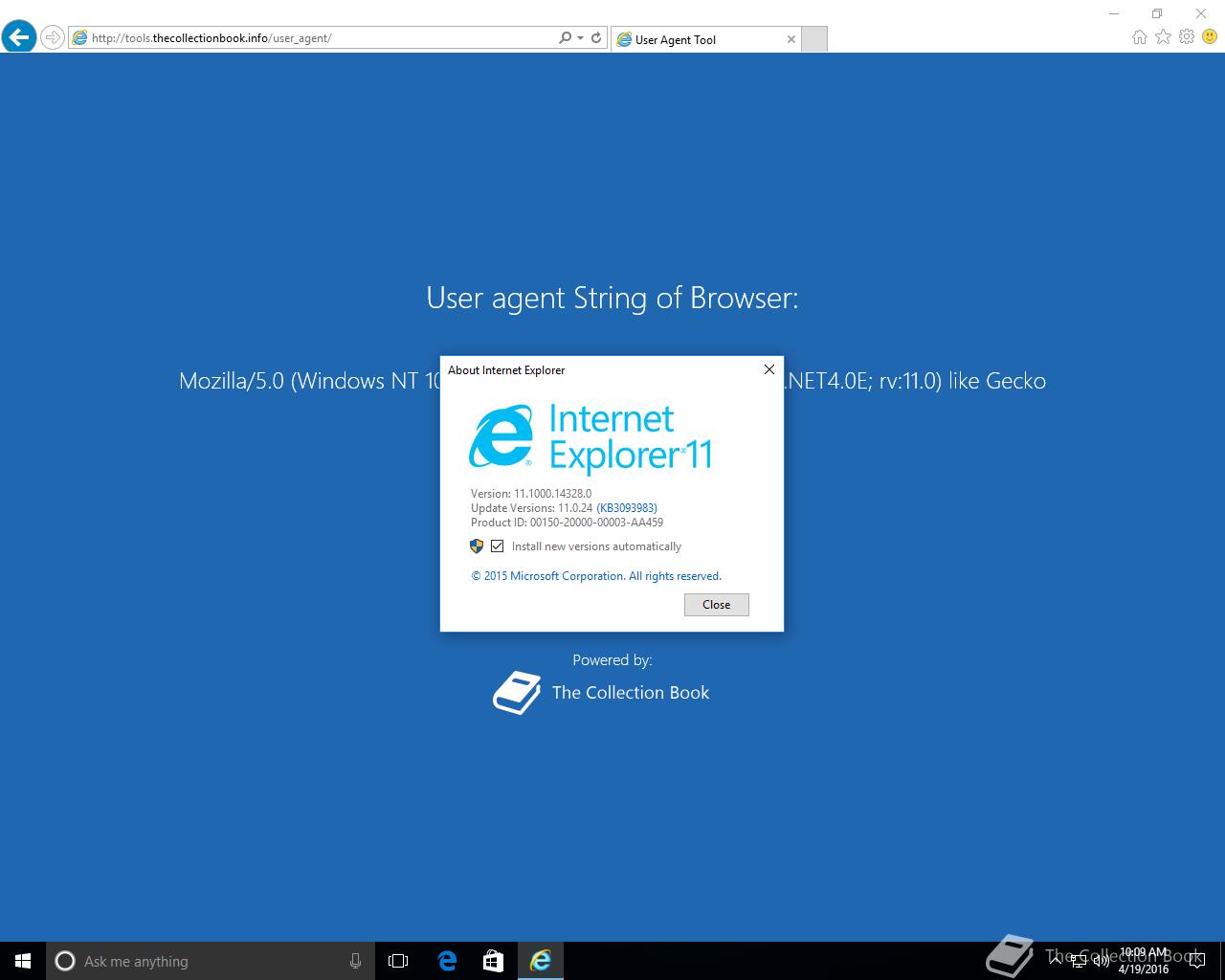Screen dimensions: 1225x980
Task: Open the Tools gear icon
Action: tap(1187, 36)
